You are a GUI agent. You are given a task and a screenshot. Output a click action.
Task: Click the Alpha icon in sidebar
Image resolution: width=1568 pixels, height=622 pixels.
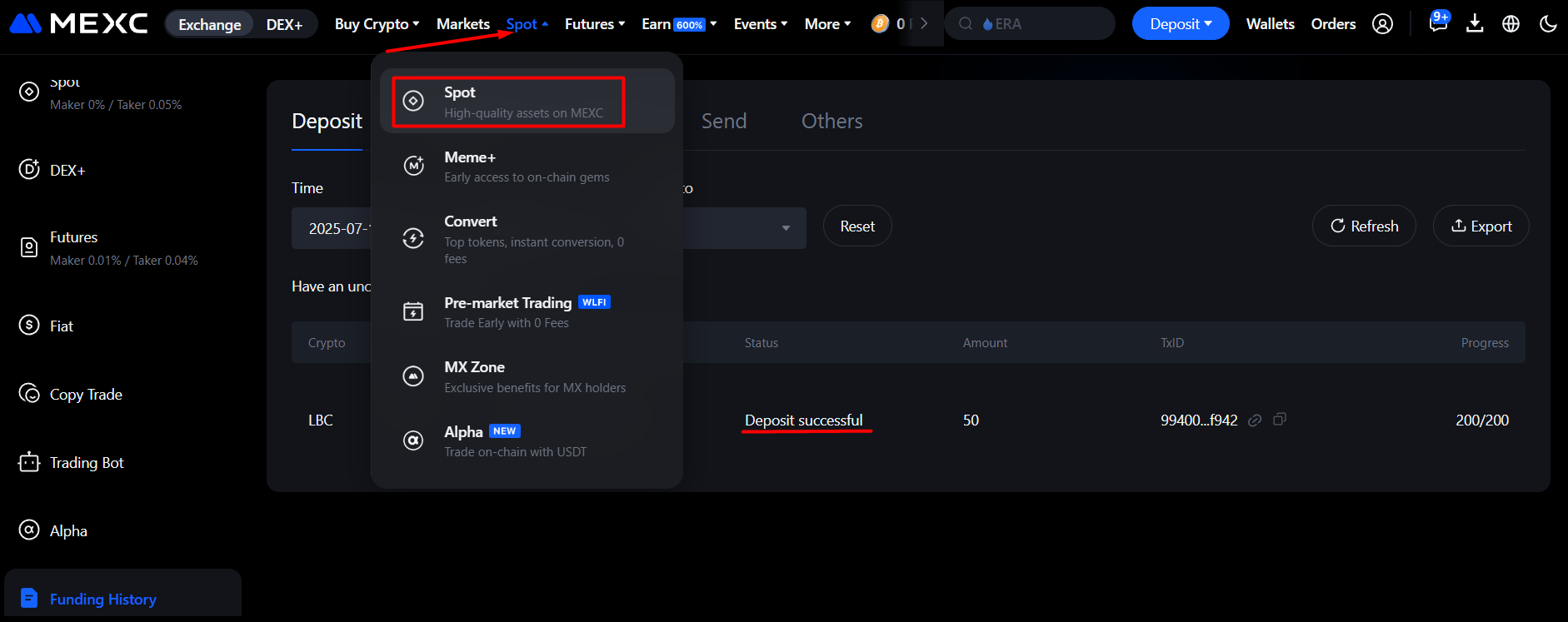pyautogui.click(x=29, y=530)
